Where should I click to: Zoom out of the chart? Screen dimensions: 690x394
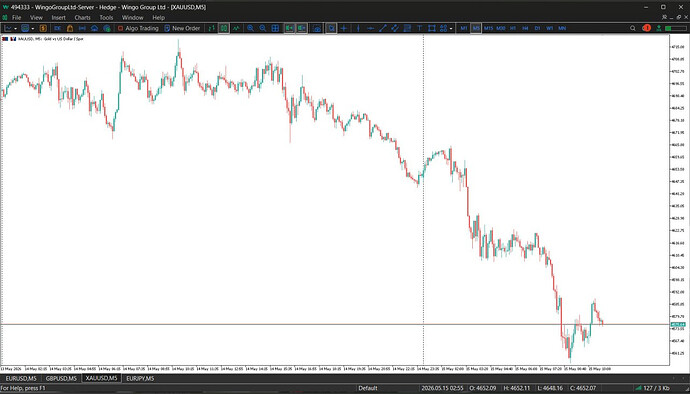point(263,28)
